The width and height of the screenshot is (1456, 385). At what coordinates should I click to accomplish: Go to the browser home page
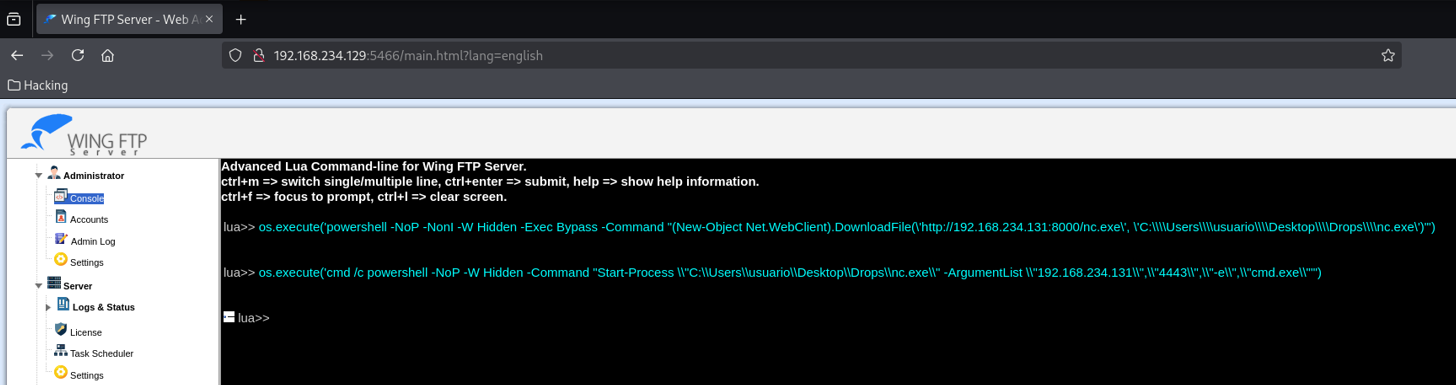click(x=107, y=55)
